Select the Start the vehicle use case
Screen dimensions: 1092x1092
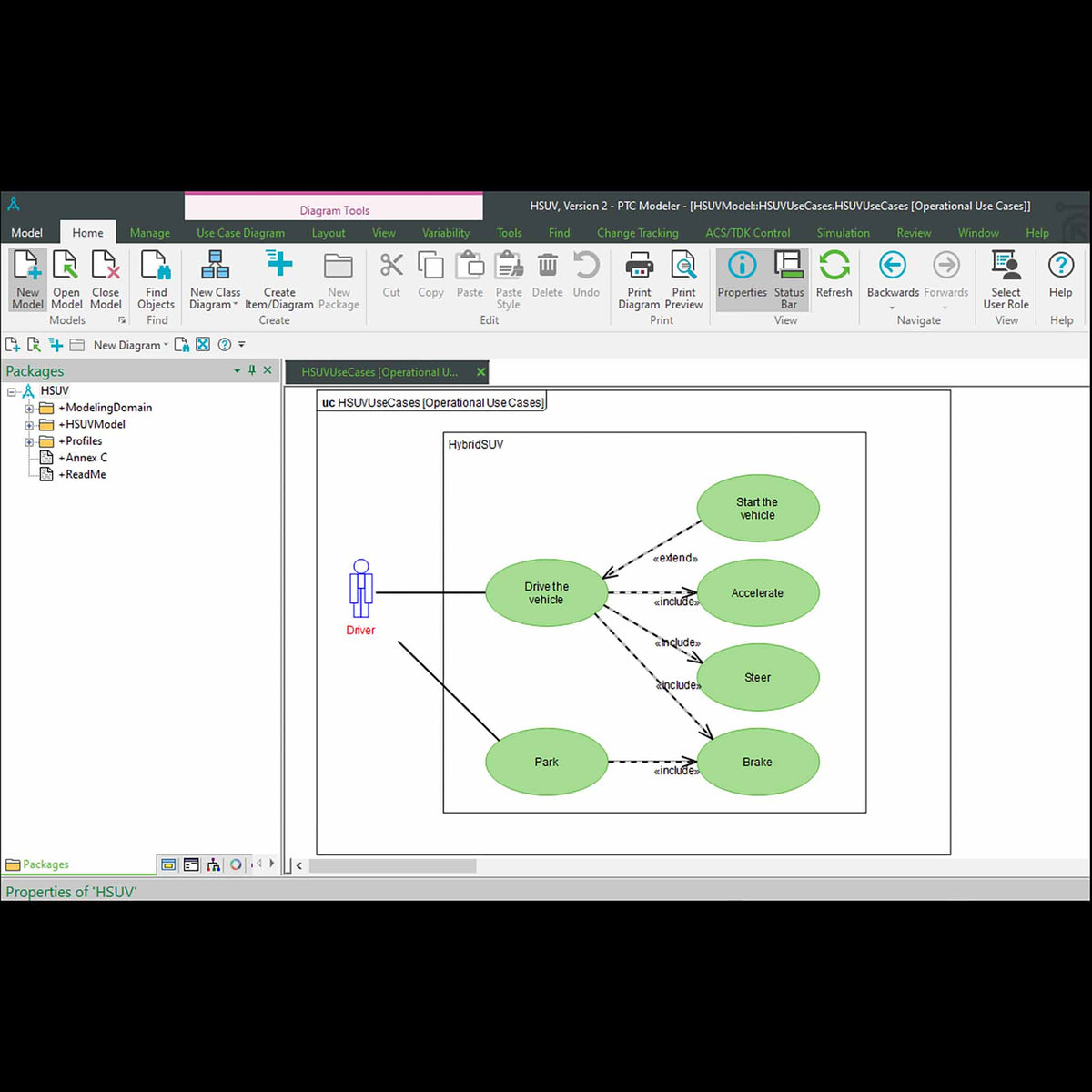758,509
